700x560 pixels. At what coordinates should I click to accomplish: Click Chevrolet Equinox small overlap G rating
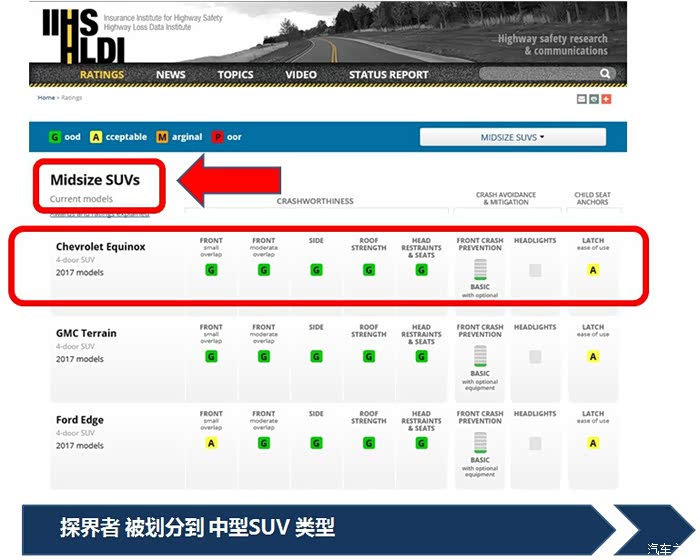point(211,270)
